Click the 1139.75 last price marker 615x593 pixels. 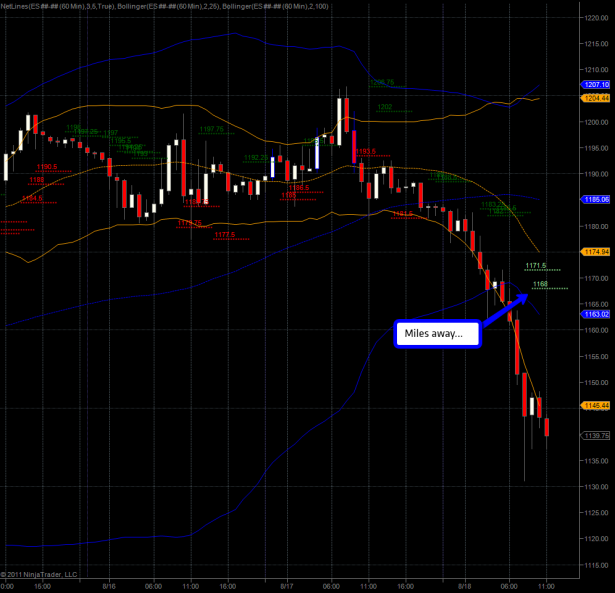(595, 435)
